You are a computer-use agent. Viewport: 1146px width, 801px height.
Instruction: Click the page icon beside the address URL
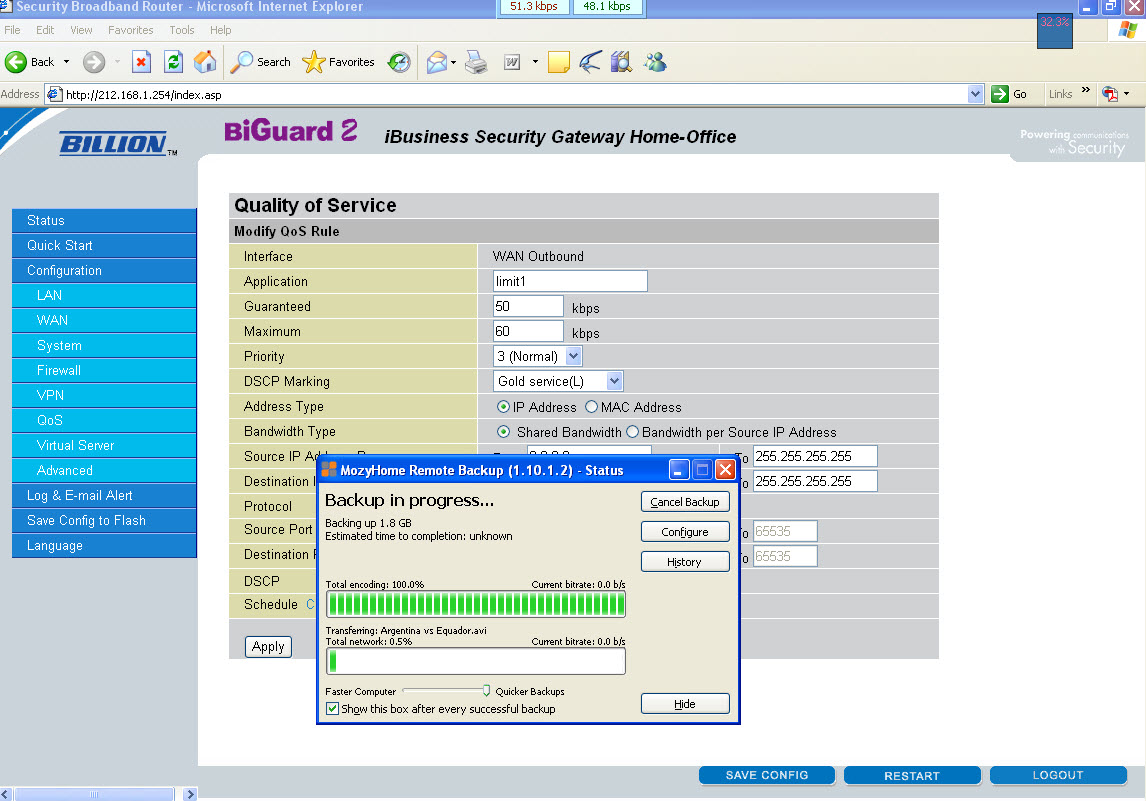pos(54,94)
